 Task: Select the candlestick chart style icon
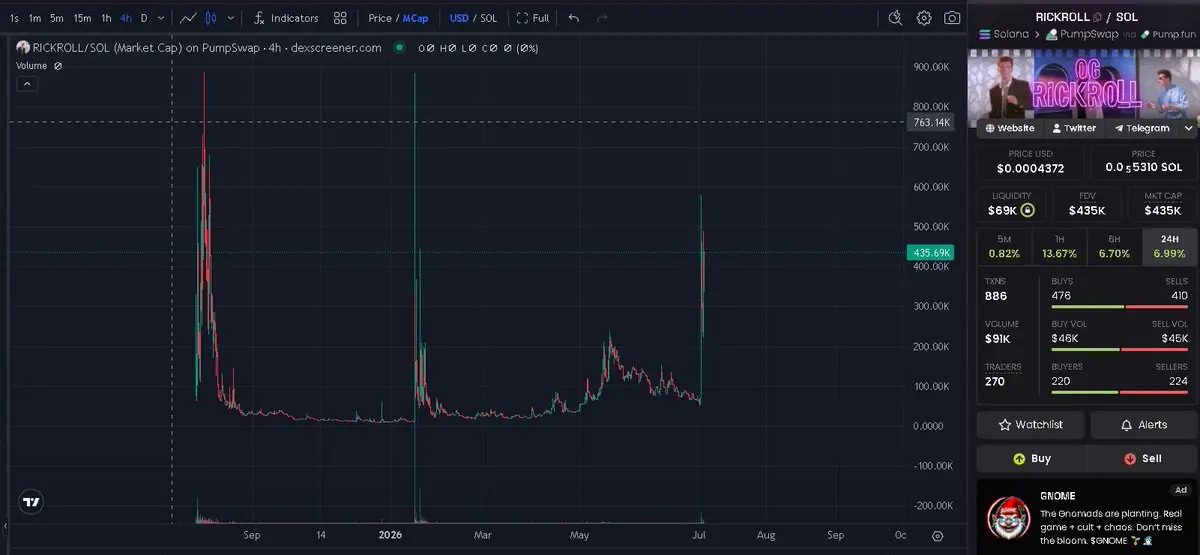(x=211, y=18)
